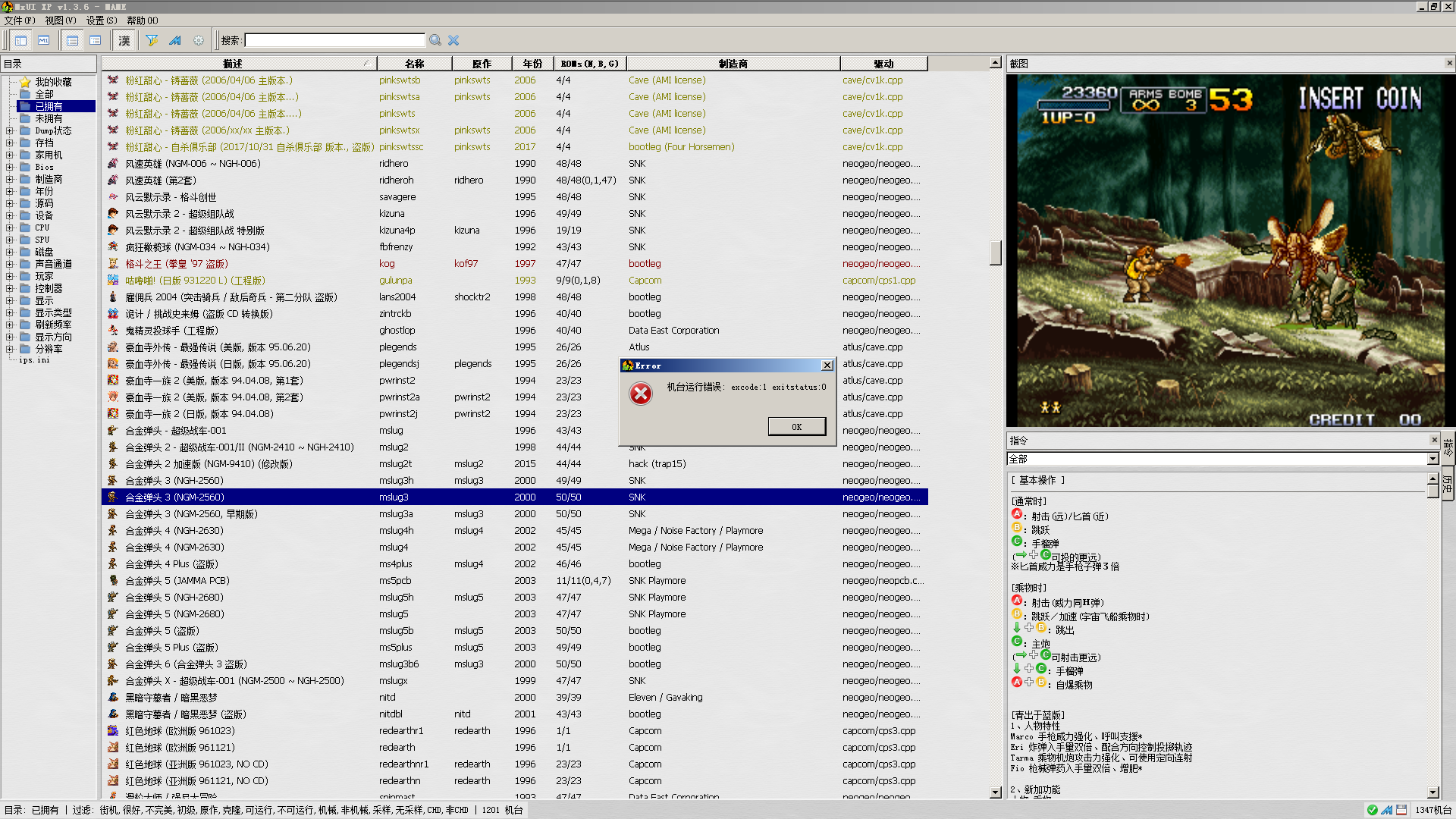
Task: Click the magnifier search icon
Action: [435, 40]
